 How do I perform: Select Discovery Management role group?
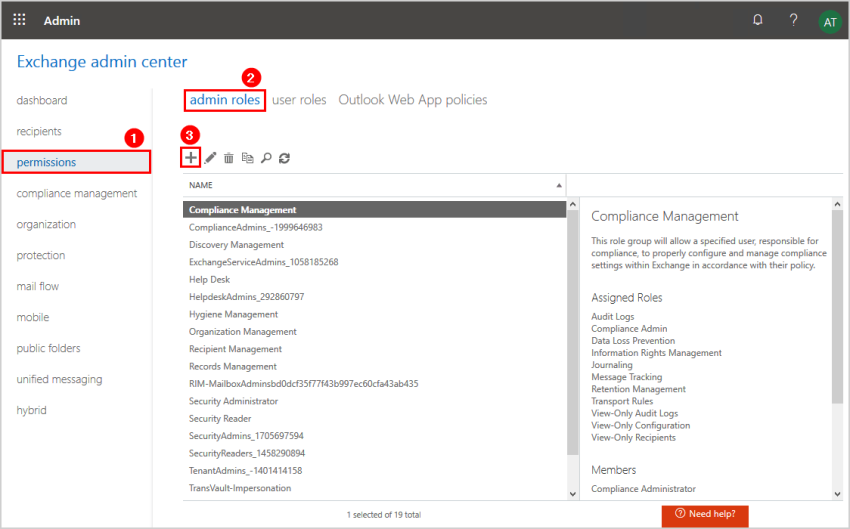point(374,244)
